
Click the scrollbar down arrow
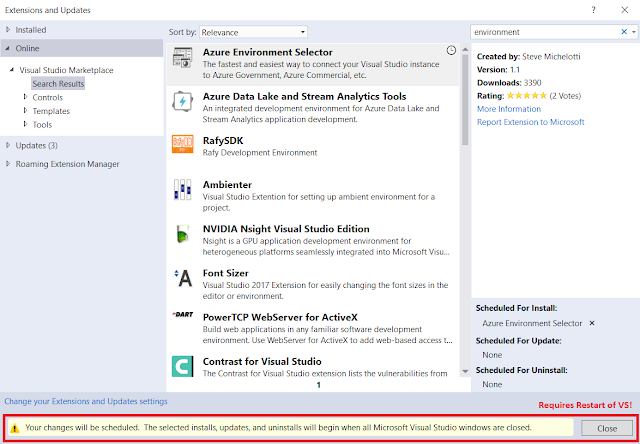(465, 371)
